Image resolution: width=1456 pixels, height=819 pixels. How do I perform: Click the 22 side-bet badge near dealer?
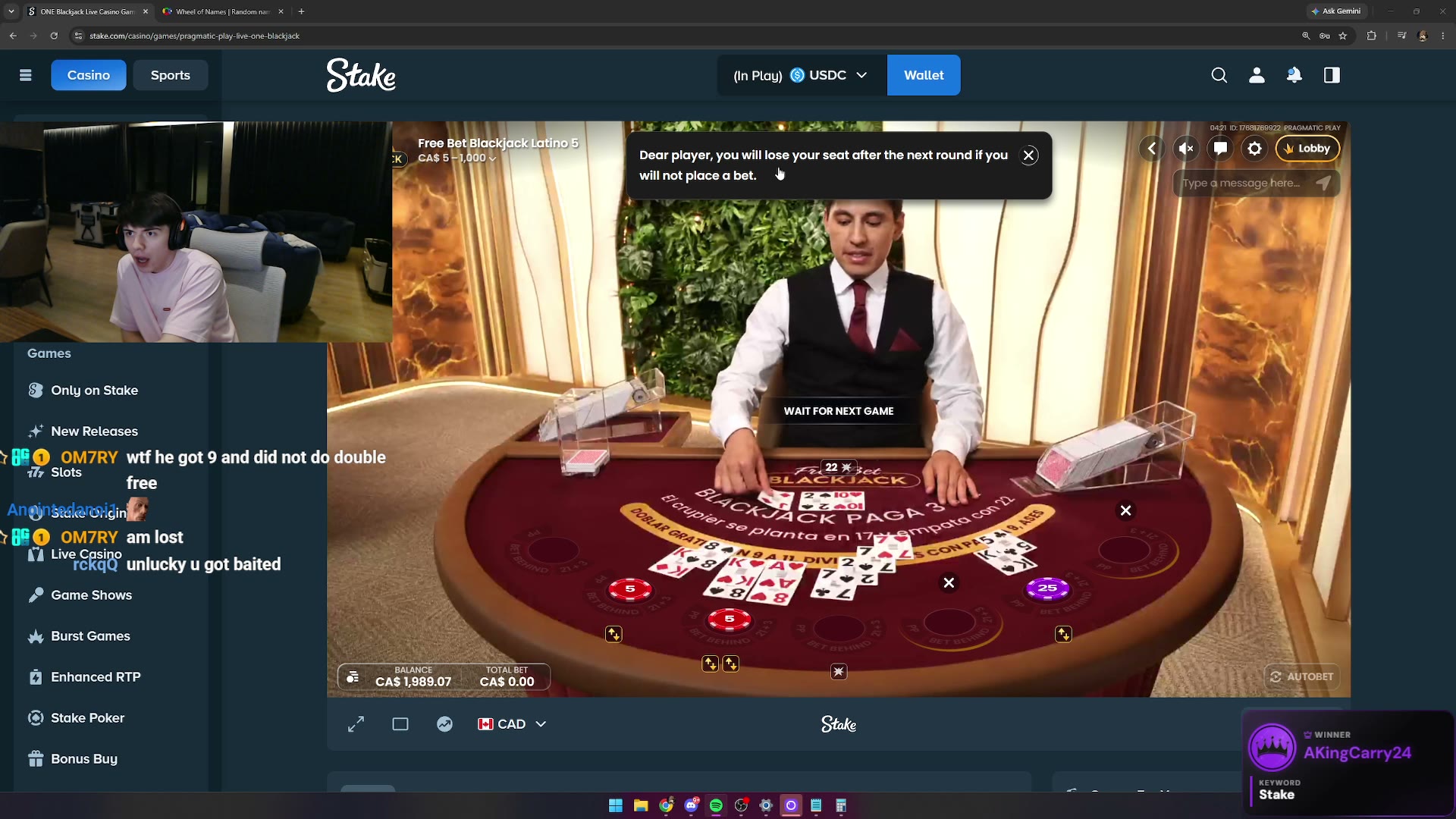pyautogui.click(x=838, y=467)
